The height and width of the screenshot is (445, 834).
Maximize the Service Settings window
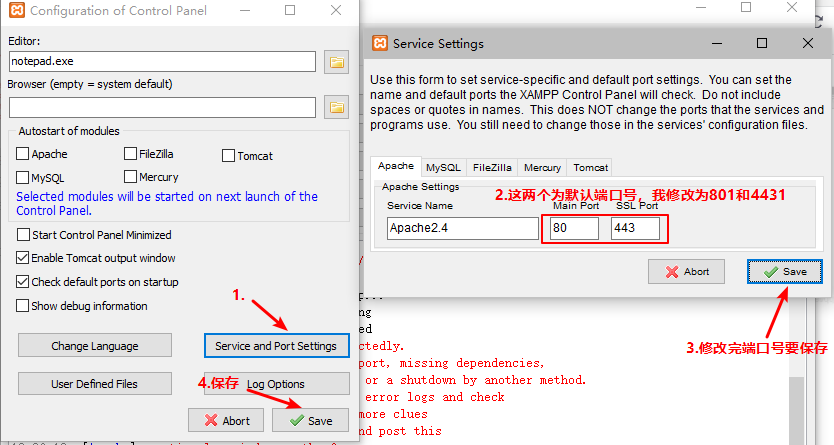(762, 43)
